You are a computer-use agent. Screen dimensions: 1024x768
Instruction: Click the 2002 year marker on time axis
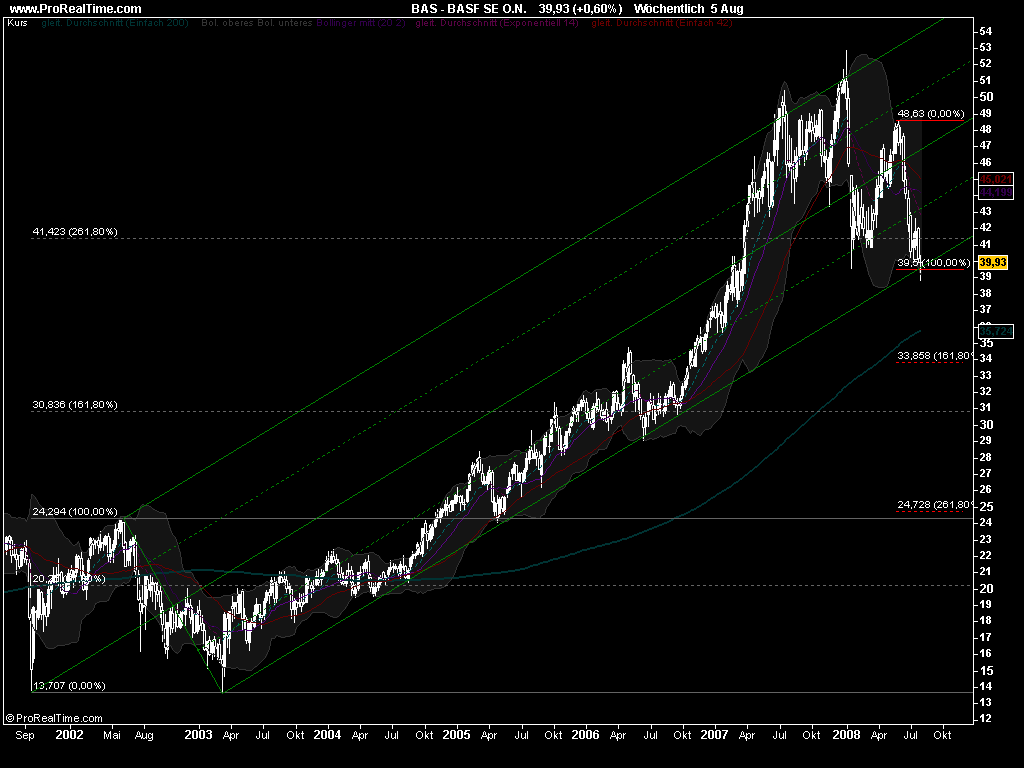(69, 735)
